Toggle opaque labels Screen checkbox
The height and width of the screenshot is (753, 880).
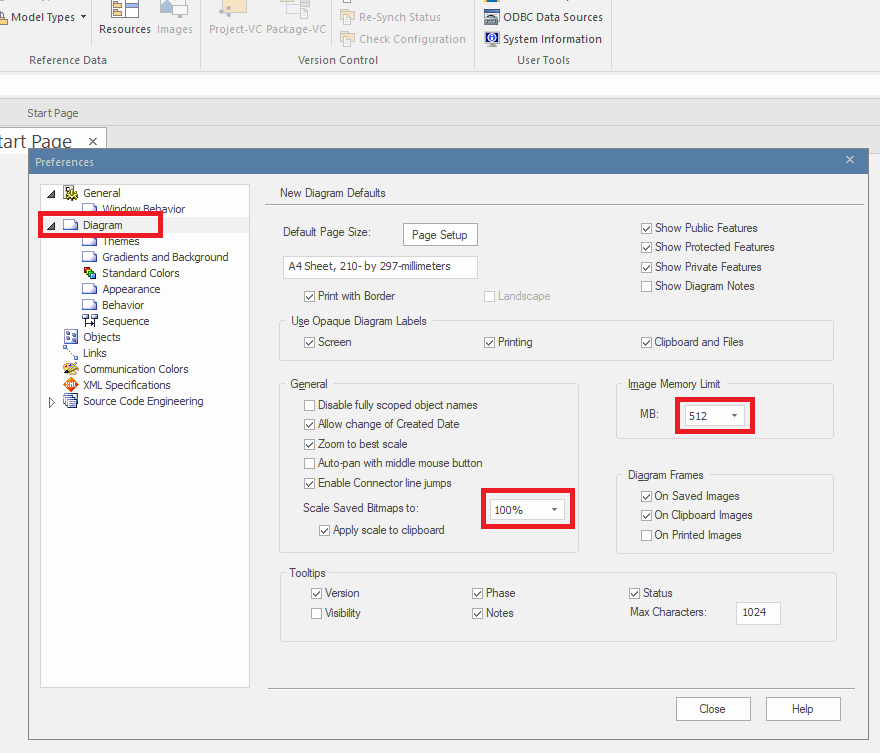click(309, 342)
